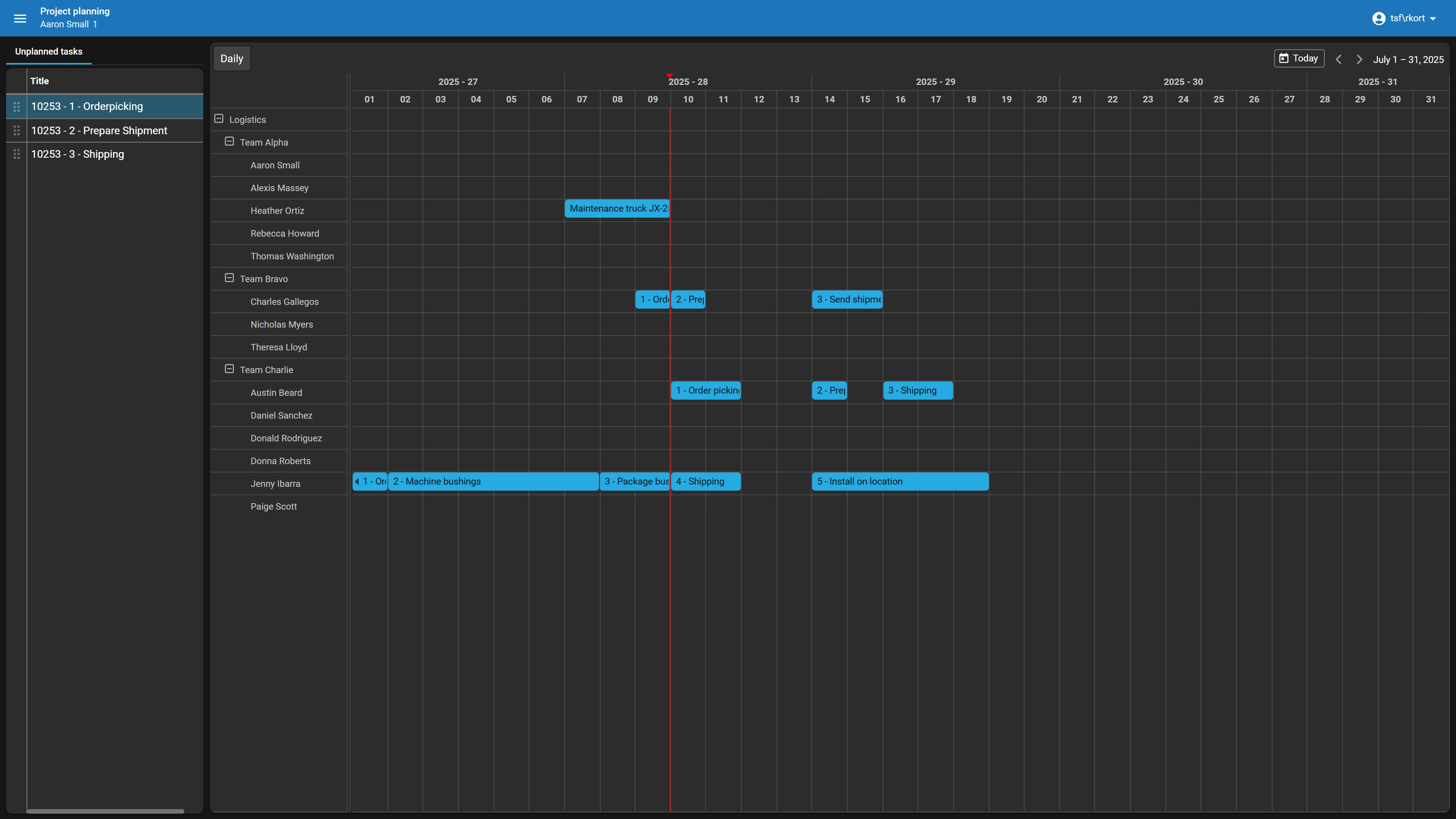Collapse the Logistics group

point(219,119)
